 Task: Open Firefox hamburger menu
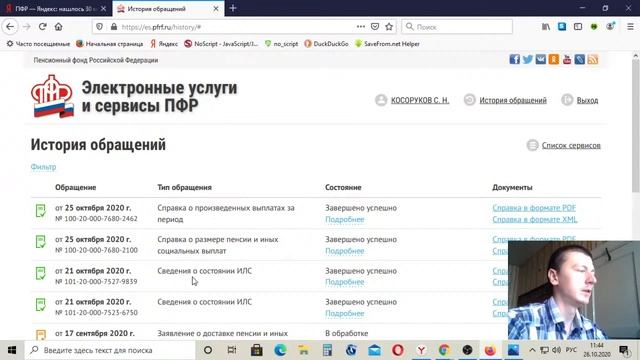tap(630, 27)
